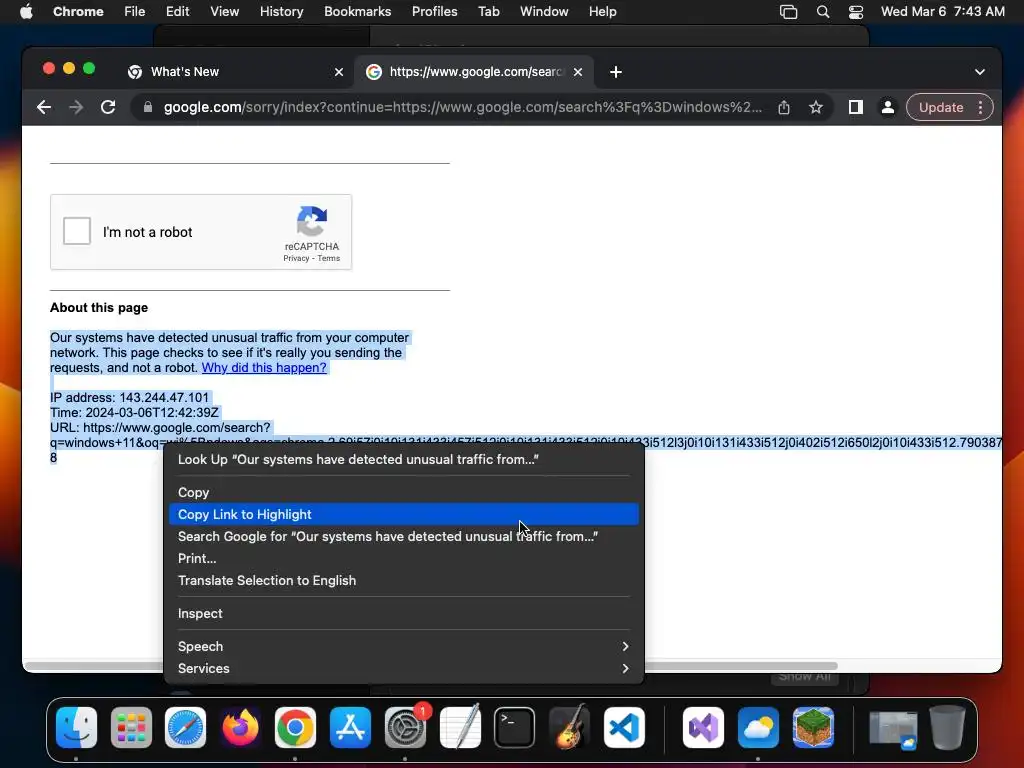Open the Profiles menu
The width and height of the screenshot is (1024, 768).
click(x=434, y=11)
